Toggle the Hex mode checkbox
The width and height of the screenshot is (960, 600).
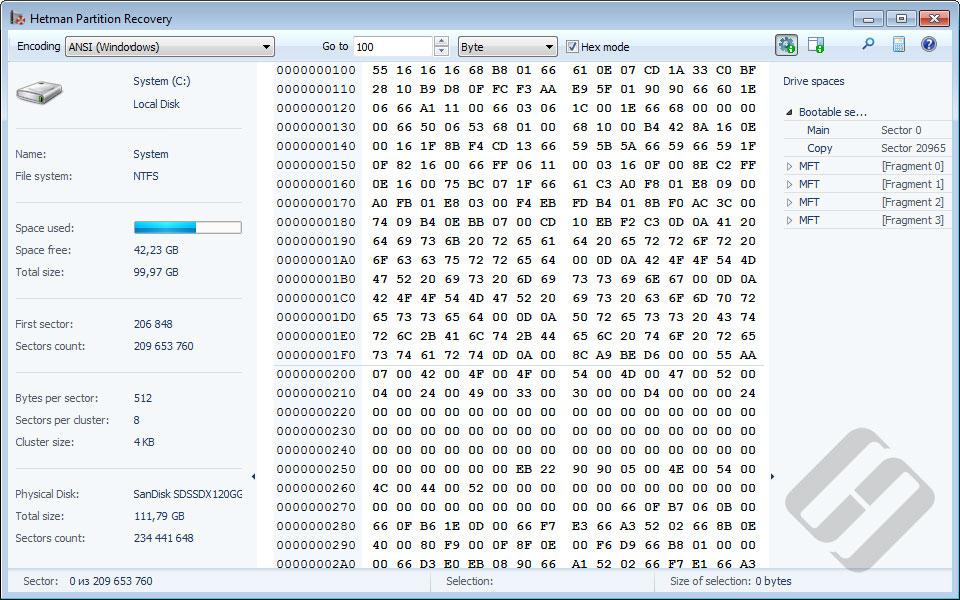click(573, 46)
